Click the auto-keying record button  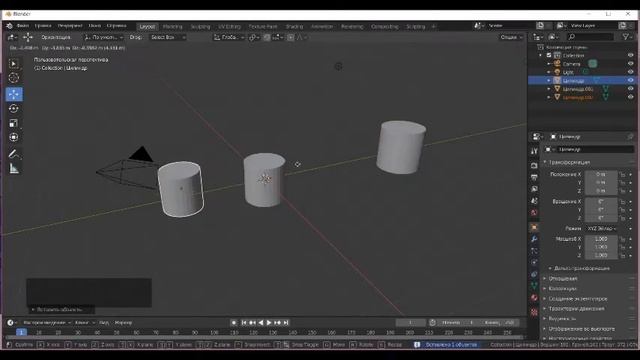tap(234, 322)
